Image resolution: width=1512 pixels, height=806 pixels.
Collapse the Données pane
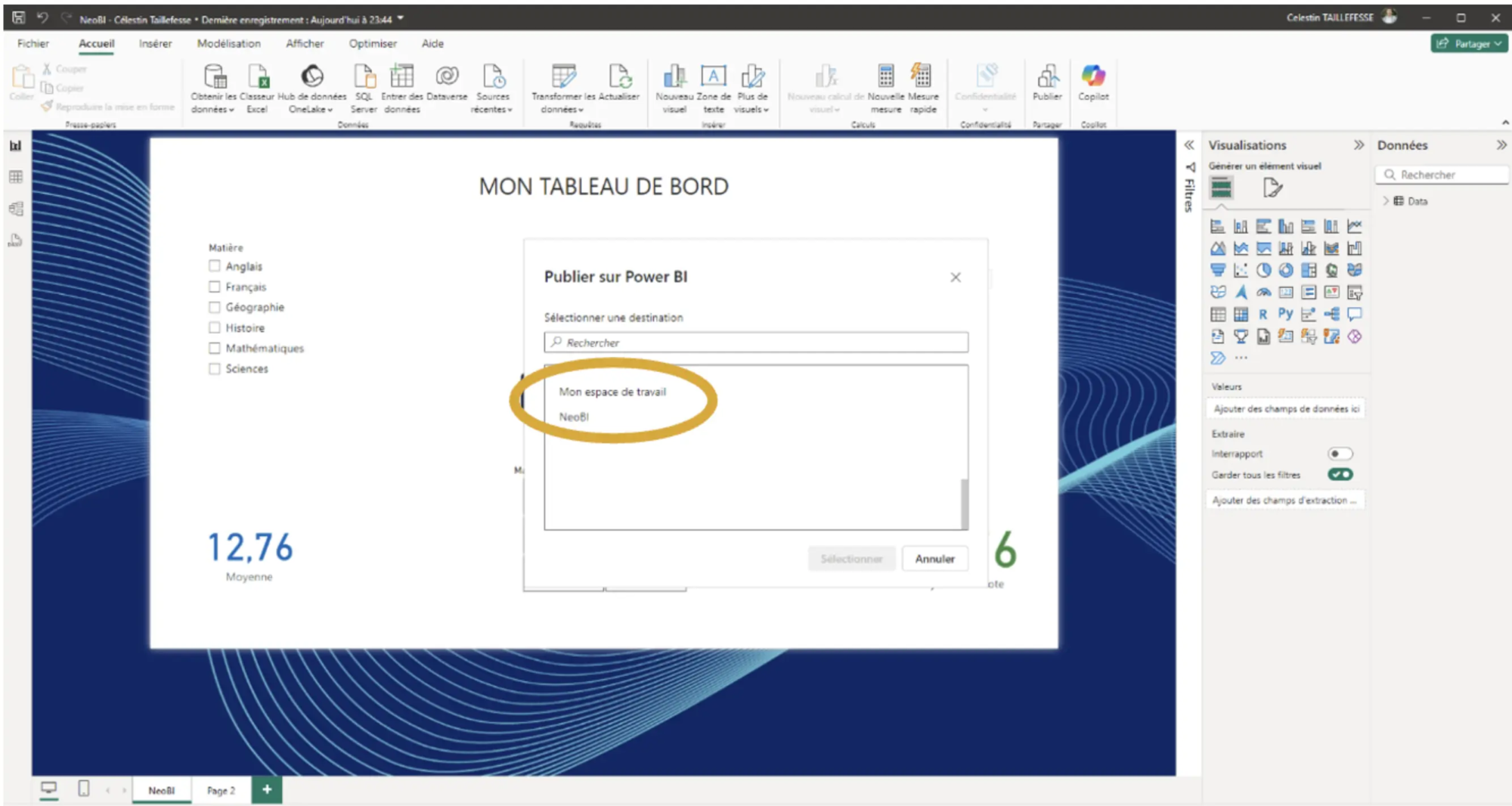tap(1501, 144)
